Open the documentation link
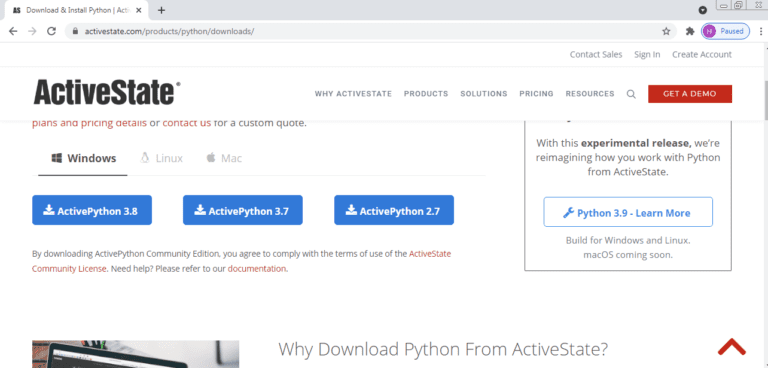This screenshot has height=368, width=768. point(257,269)
